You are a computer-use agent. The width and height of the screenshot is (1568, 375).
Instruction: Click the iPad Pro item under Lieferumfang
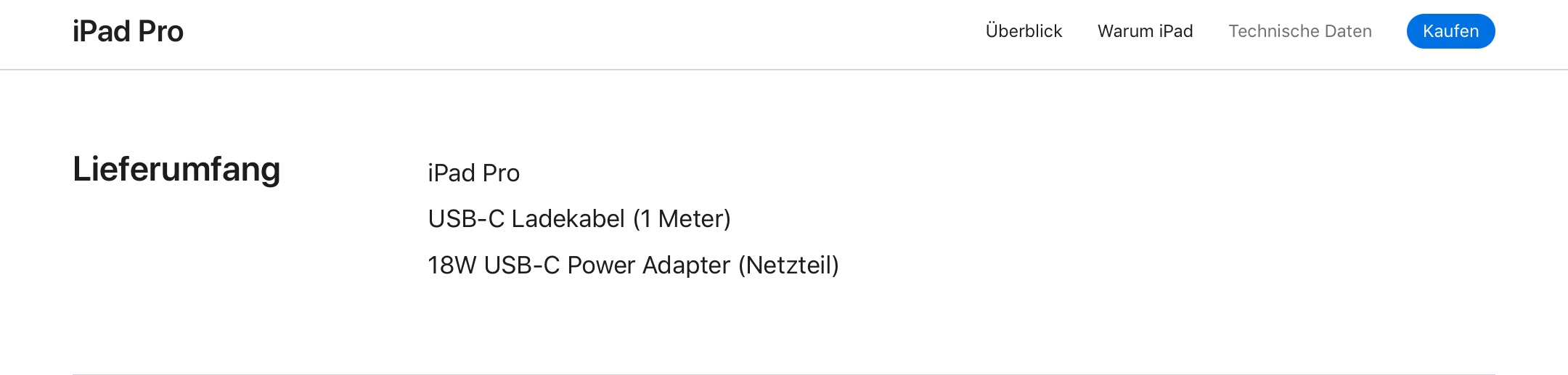point(473,173)
